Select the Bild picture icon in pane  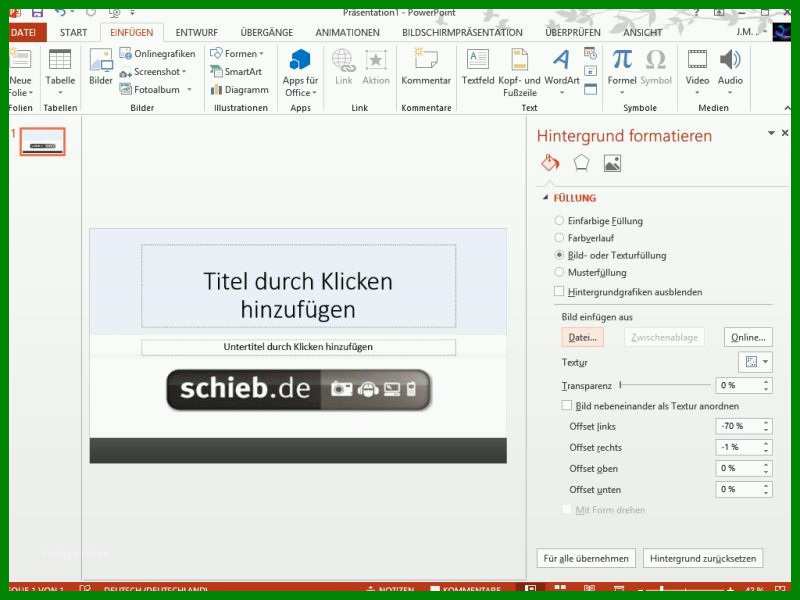(612, 163)
